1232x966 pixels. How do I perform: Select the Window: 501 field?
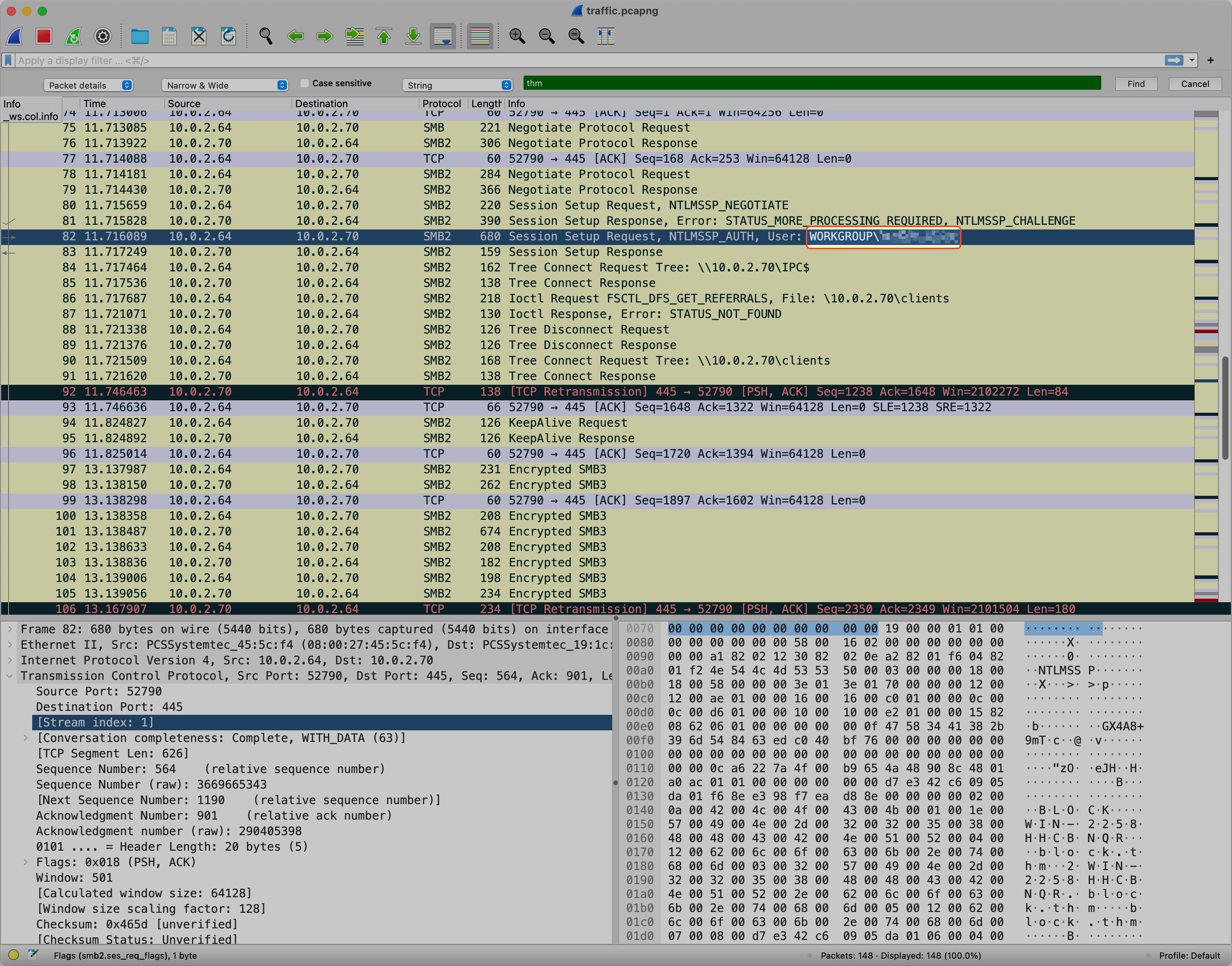[x=74, y=878]
